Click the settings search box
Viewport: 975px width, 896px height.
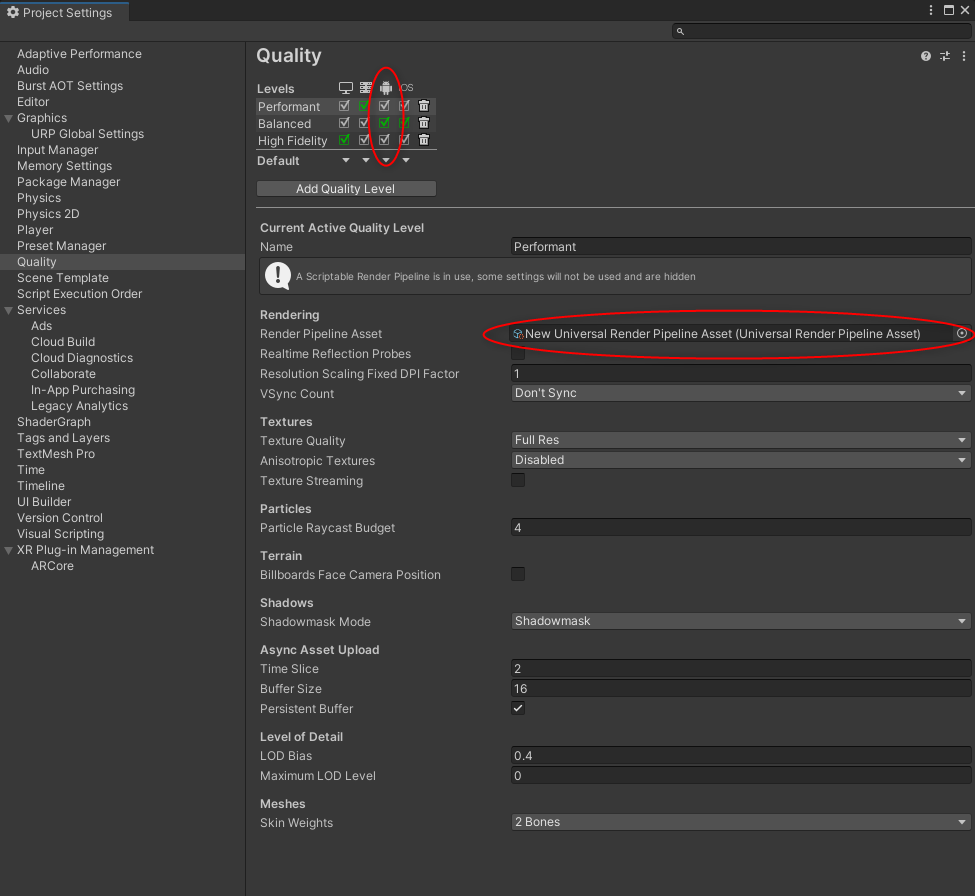coord(821,31)
